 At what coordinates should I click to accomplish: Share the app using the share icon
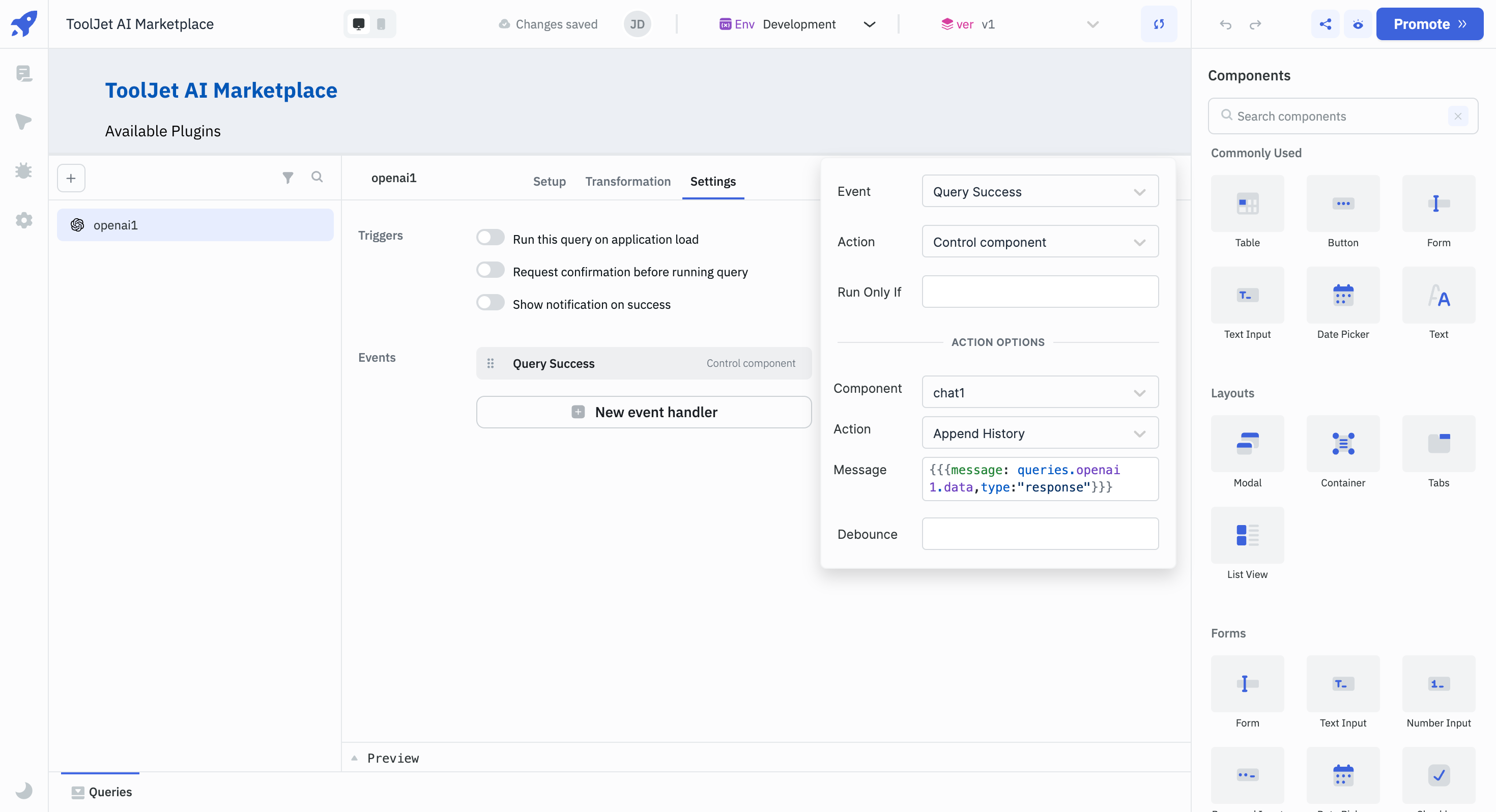tap(1325, 24)
